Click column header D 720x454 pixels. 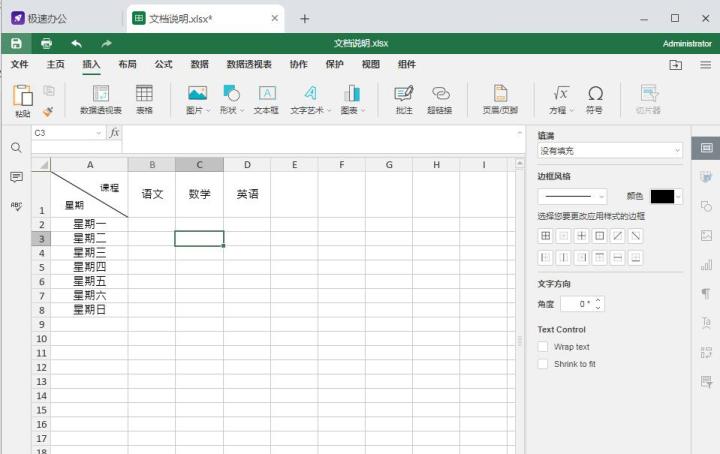point(247,165)
